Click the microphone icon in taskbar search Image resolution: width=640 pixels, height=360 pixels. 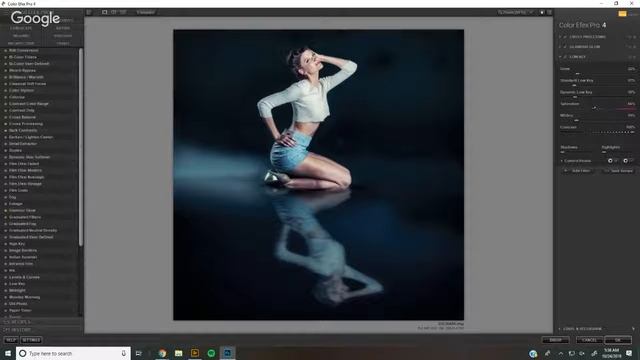tap(124, 353)
